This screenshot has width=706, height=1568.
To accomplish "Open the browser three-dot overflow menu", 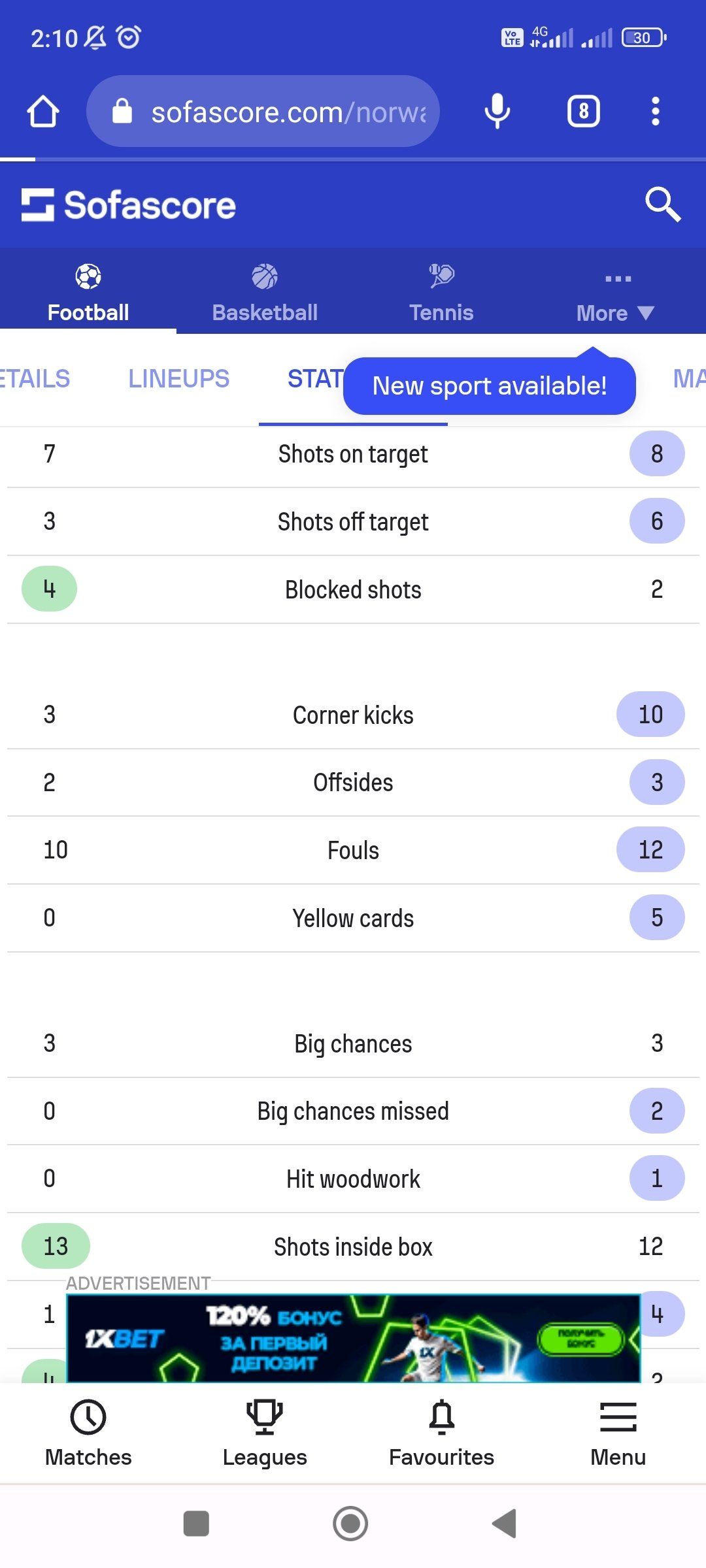I will point(655,111).
